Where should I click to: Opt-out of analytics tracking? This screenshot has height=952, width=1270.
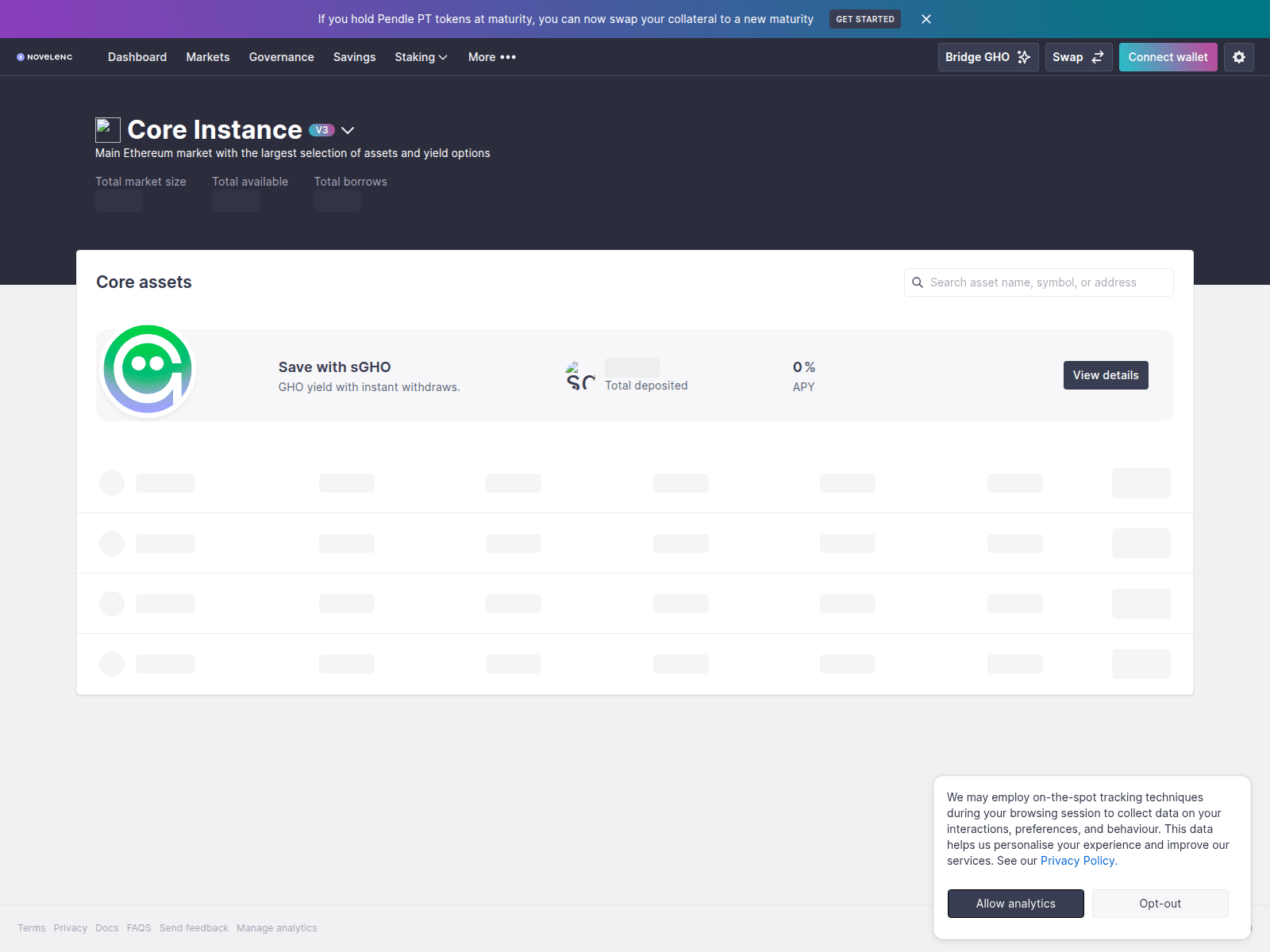click(x=1160, y=904)
